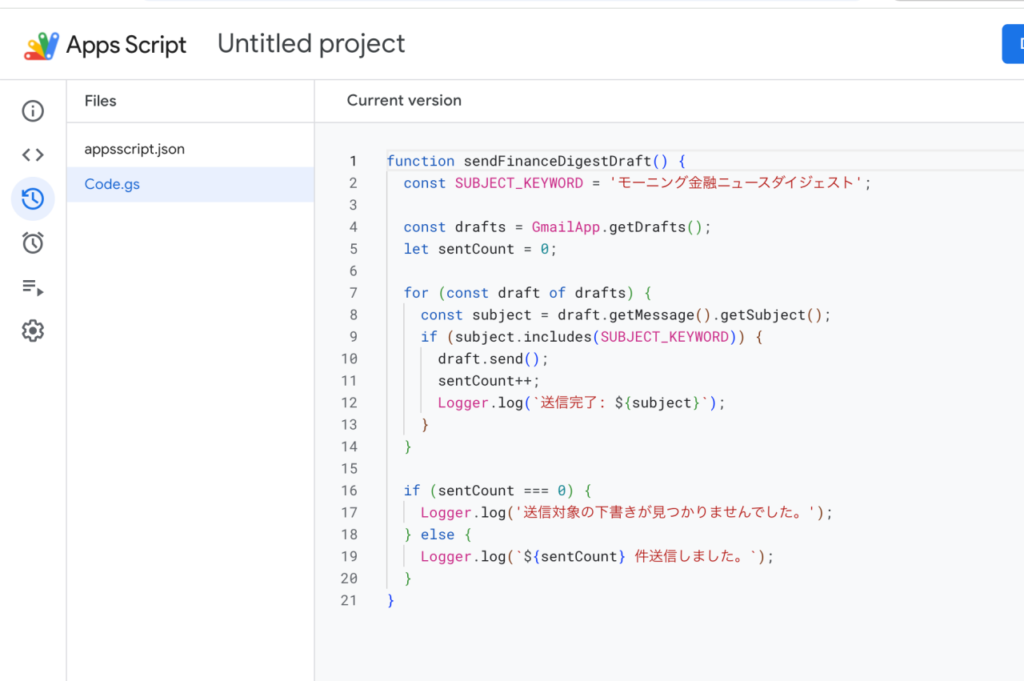
Task: Open the Triggers alarm clock icon
Action: [33, 243]
